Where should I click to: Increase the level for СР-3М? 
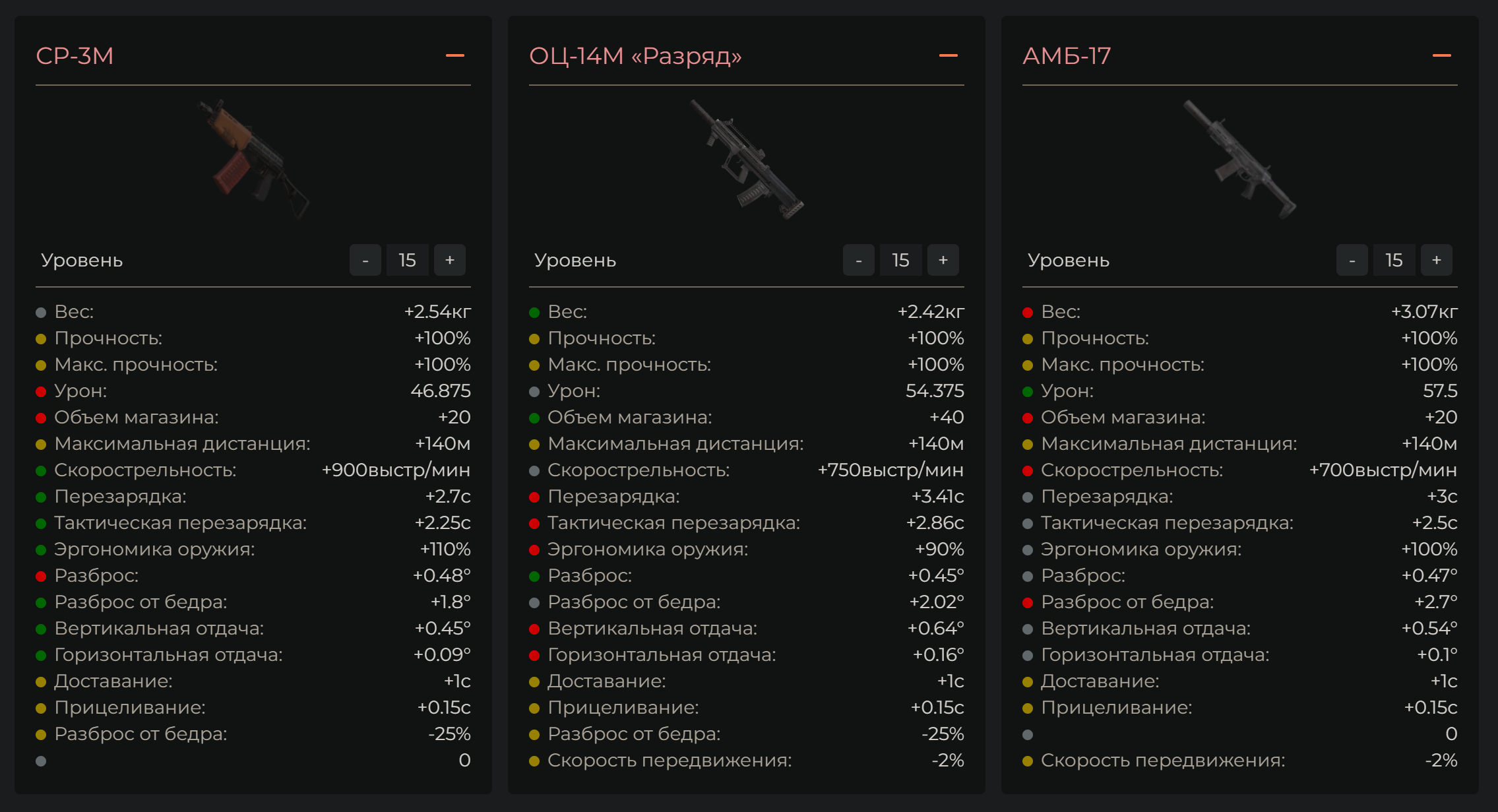[x=450, y=260]
